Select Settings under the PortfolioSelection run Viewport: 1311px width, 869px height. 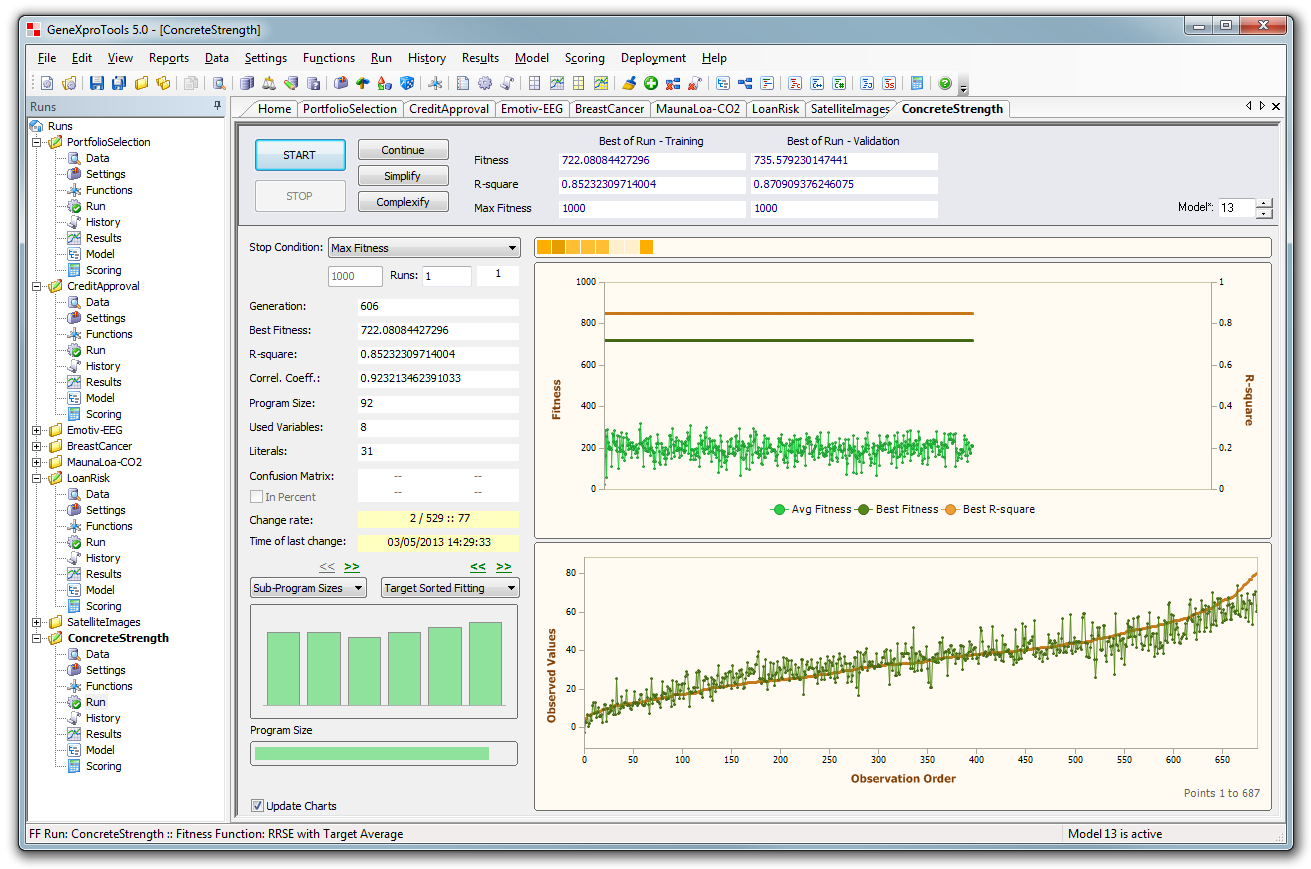click(105, 174)
